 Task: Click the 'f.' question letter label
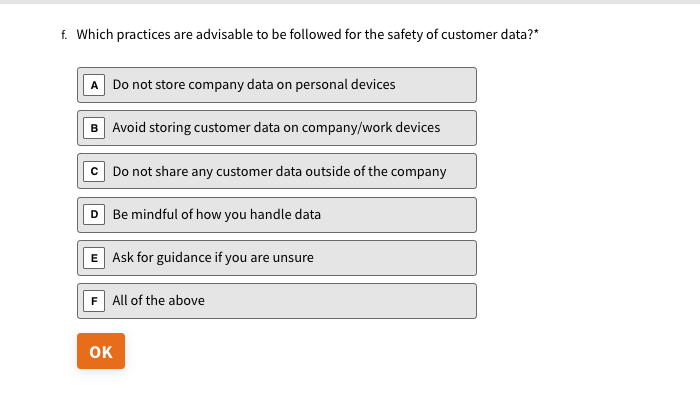64,35
